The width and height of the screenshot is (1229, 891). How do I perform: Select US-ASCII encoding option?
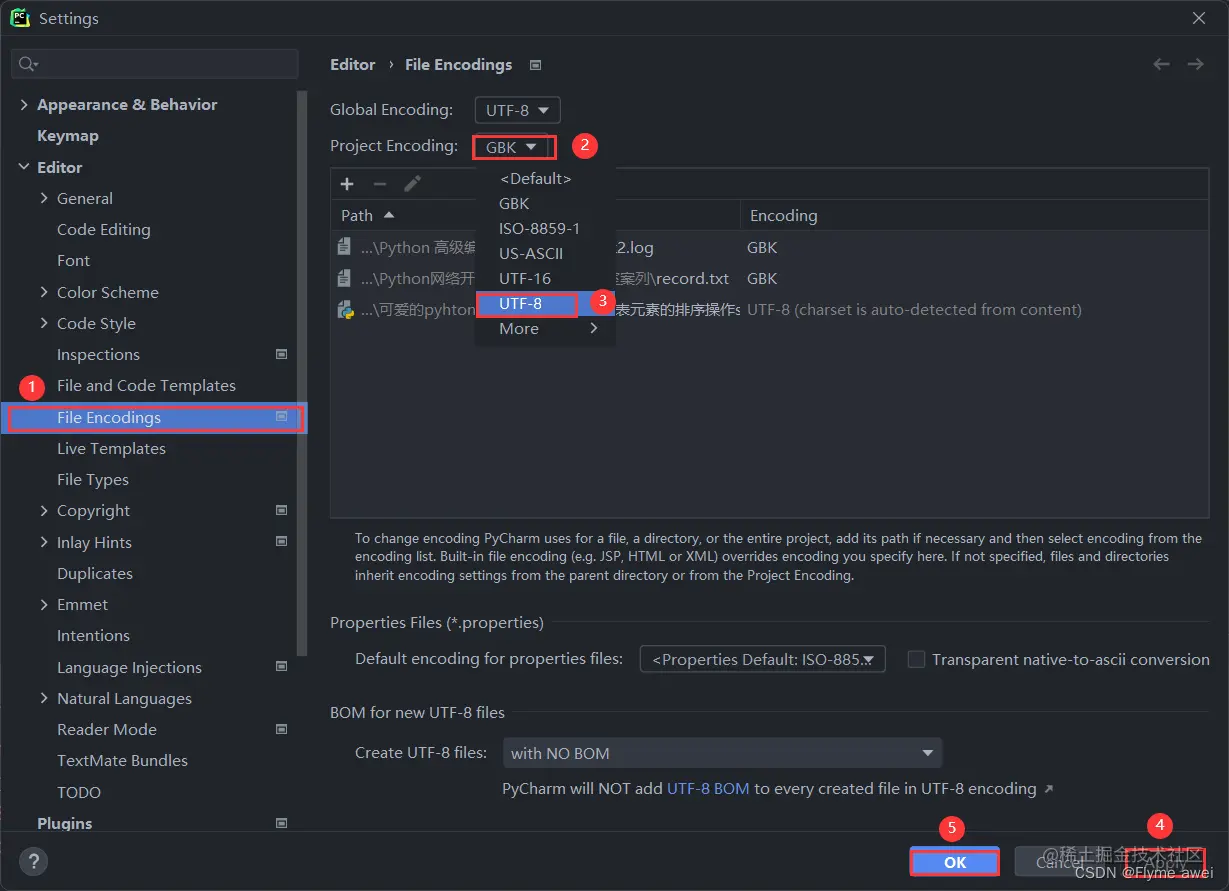545,253
